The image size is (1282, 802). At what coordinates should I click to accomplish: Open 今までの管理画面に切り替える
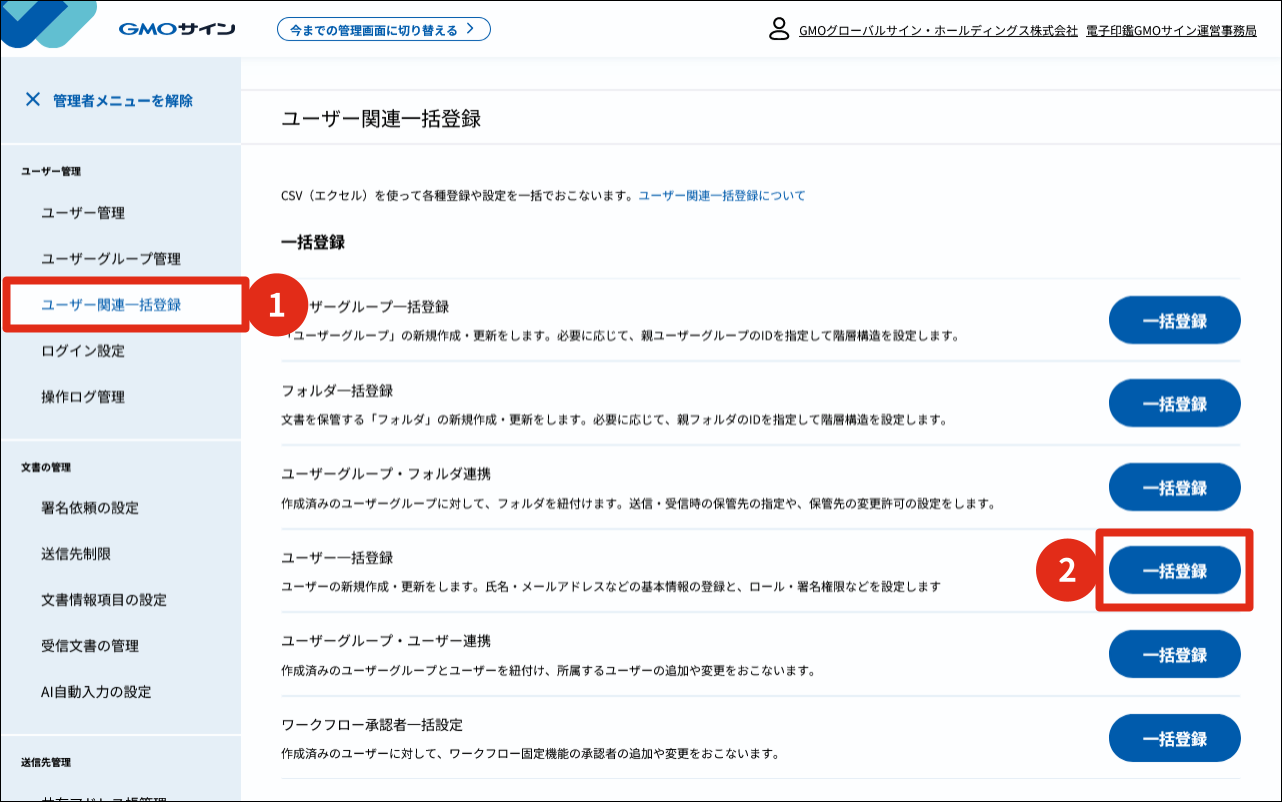coord(383,29)
